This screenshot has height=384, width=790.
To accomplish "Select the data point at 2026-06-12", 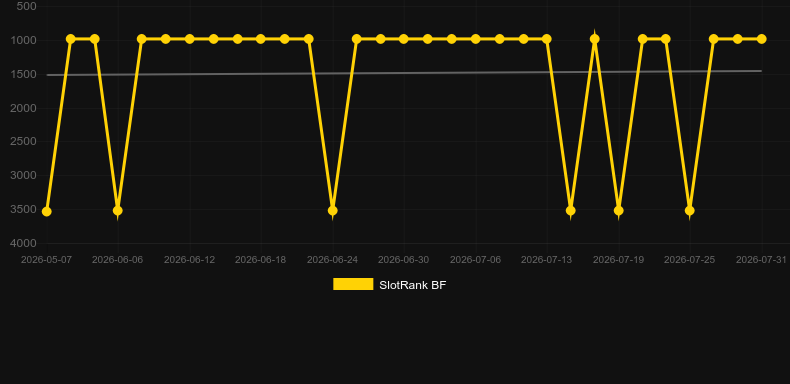I will (x=189, y=39).
